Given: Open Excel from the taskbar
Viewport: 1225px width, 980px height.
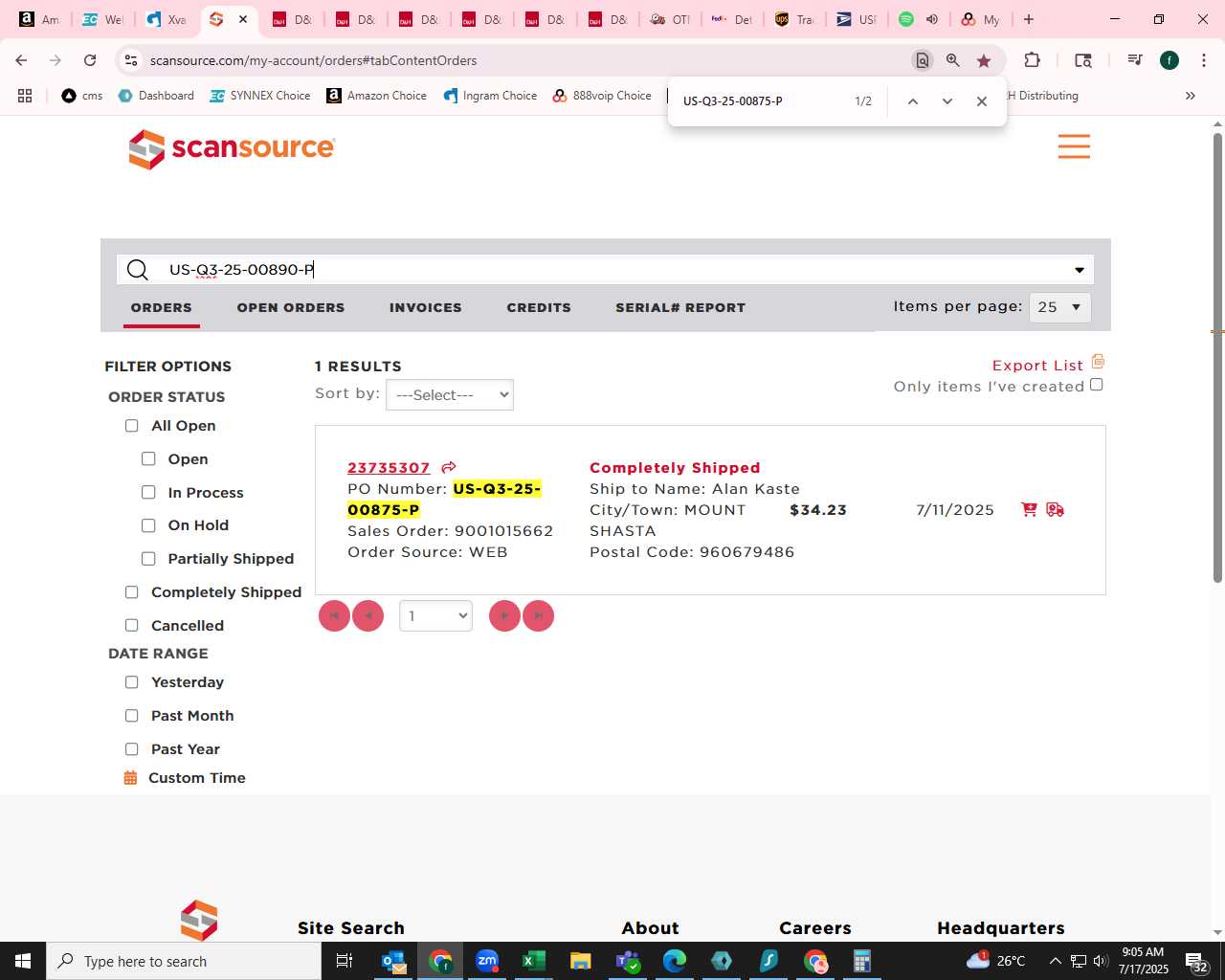Looking at the screenshot, I should [x=534, y=961].
